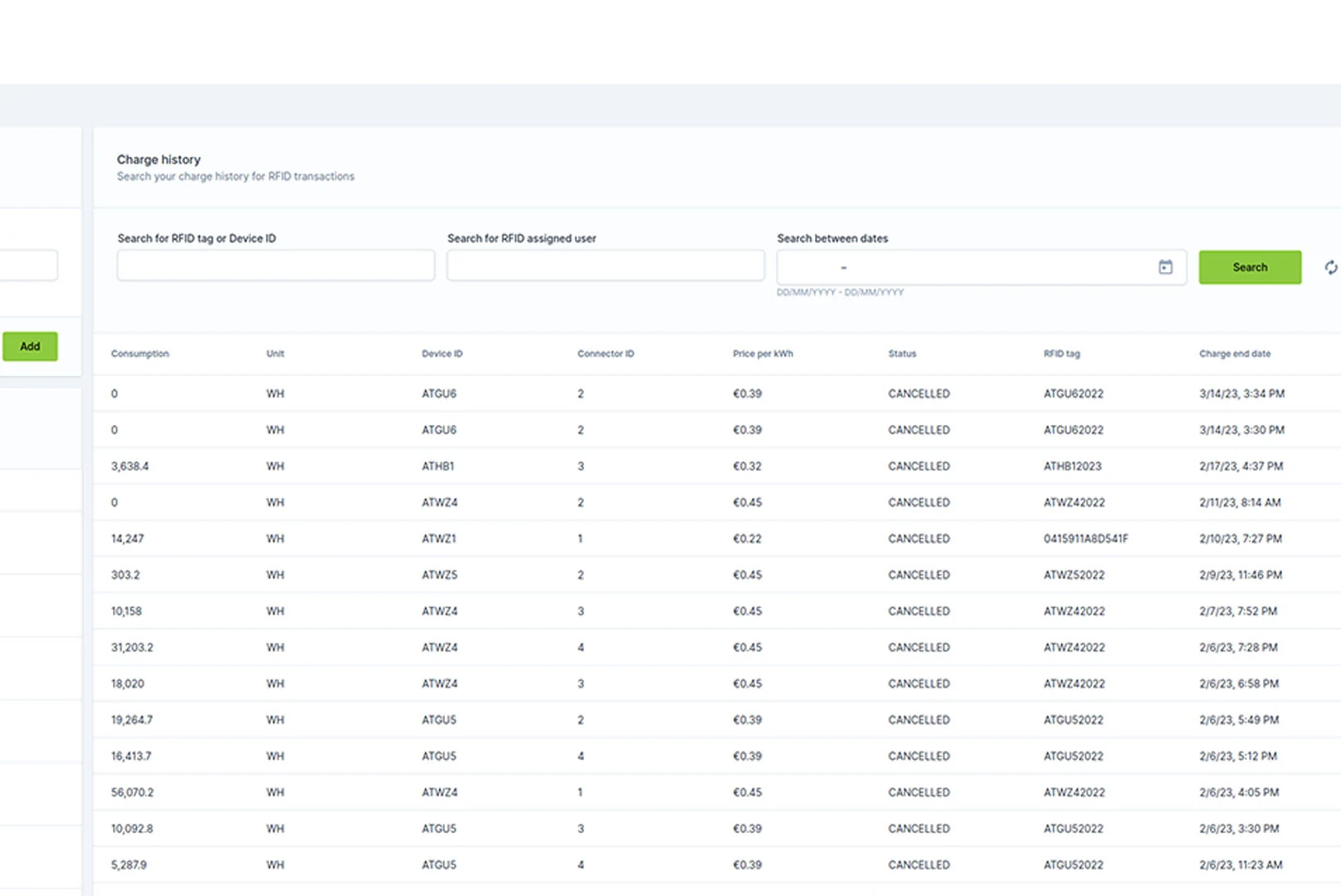Viewport: 1341px width, 896px height.
Task: Select the row with consumption 56,070.2
Action: pyautogui.click(x=717, y=792)
